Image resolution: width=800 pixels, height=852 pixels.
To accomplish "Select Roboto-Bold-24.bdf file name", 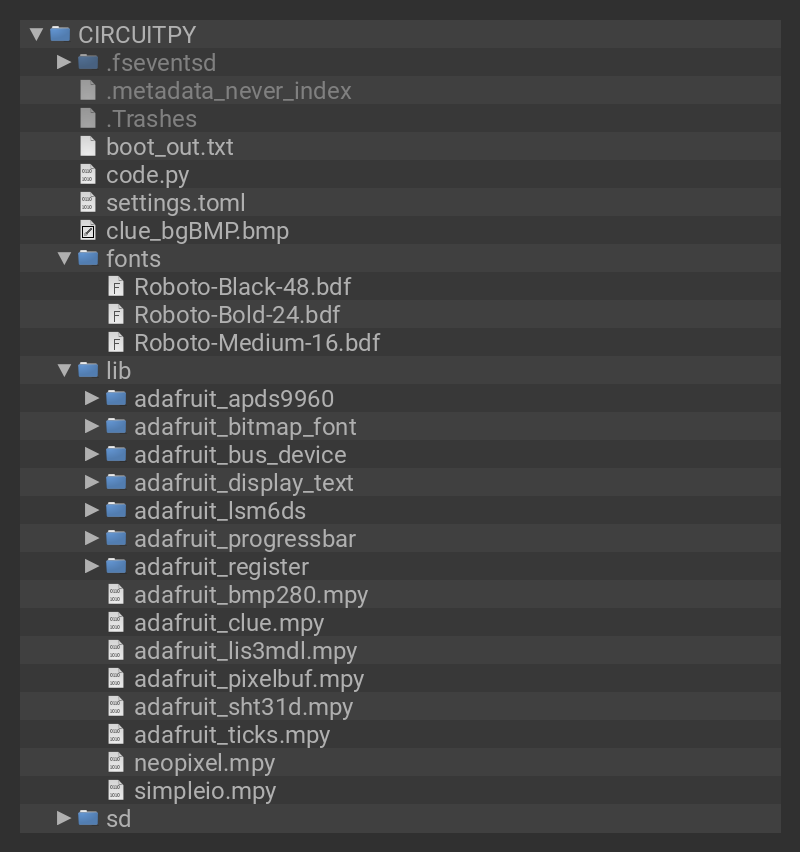I will 237,315.
